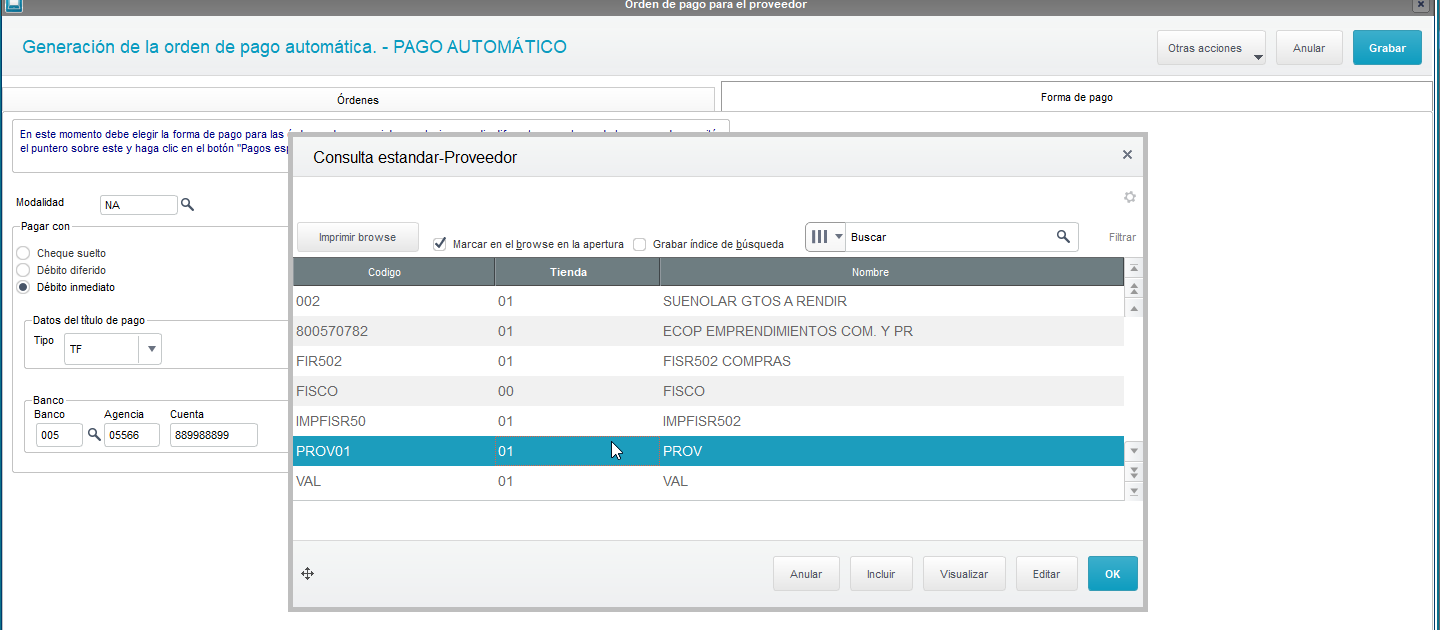Select the FIR502 supplier row
Image resolution: width=1440 pixels, height=630 pixels.
point(708,361)
